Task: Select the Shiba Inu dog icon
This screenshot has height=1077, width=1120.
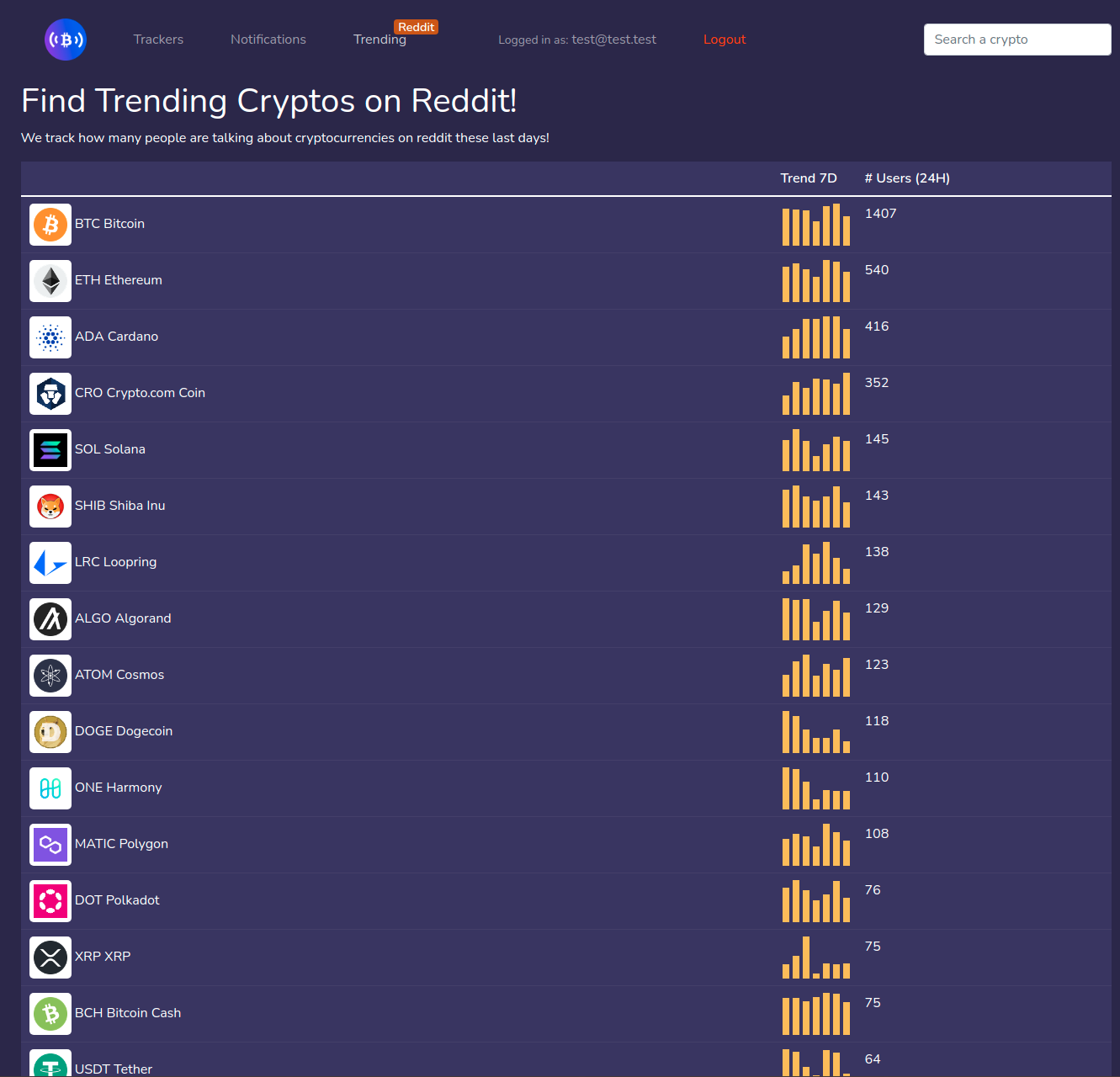Action: pyautogui.click(x=50, y=507)
